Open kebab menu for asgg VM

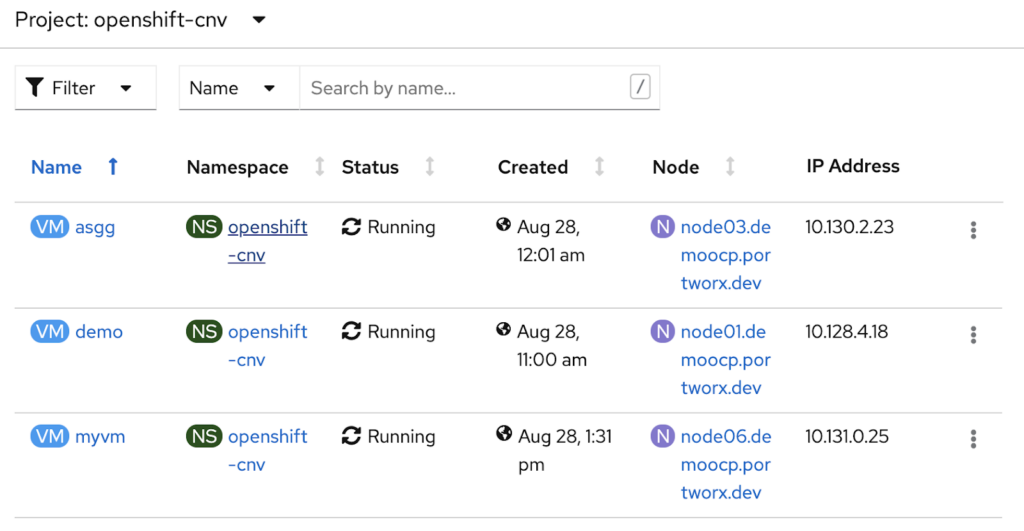[972, 230]
